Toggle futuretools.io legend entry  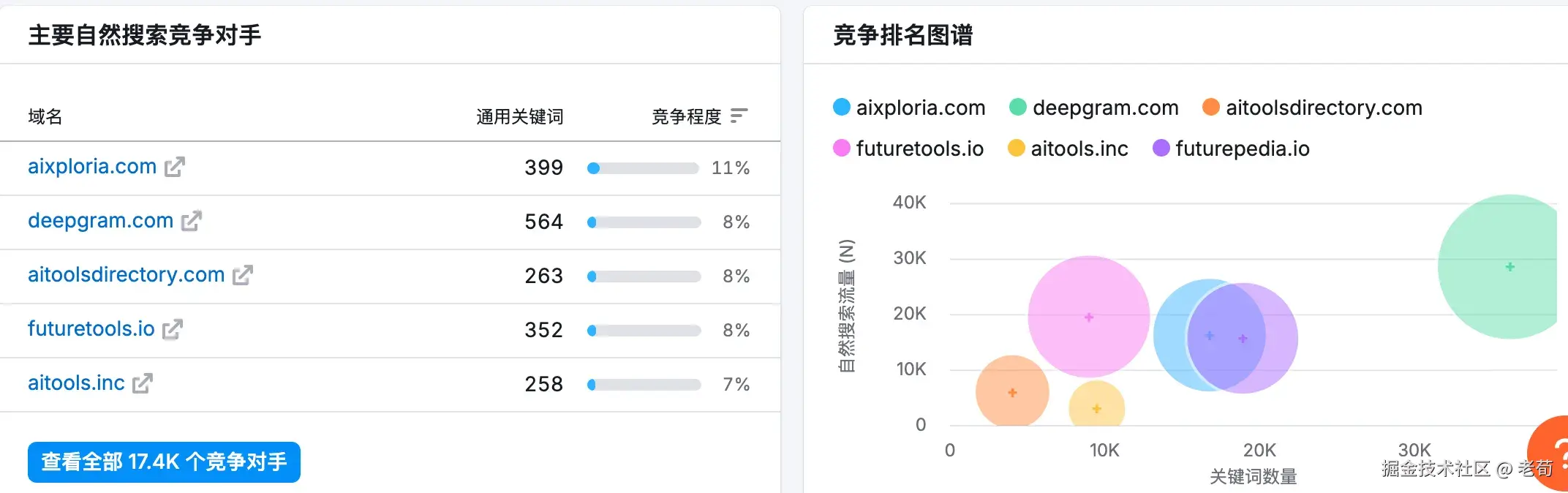click(x=909, y=148)
